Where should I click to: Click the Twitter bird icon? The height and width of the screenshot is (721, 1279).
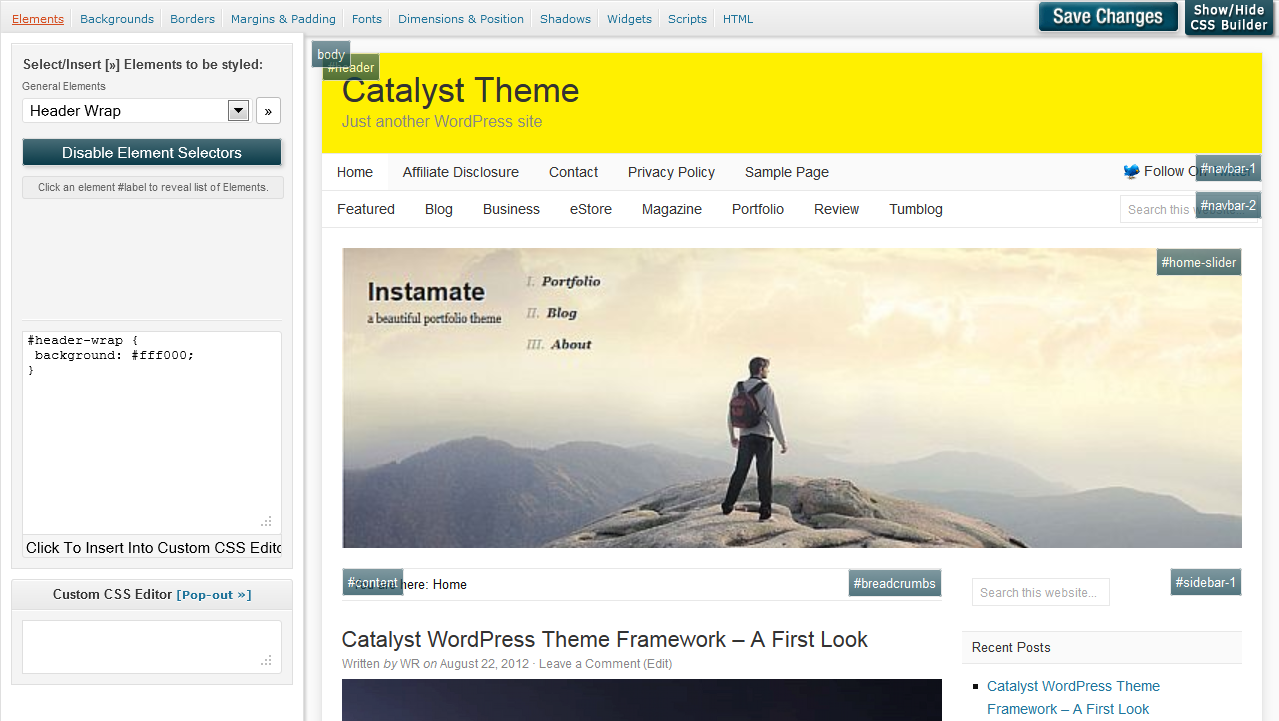pos(1131,171)
